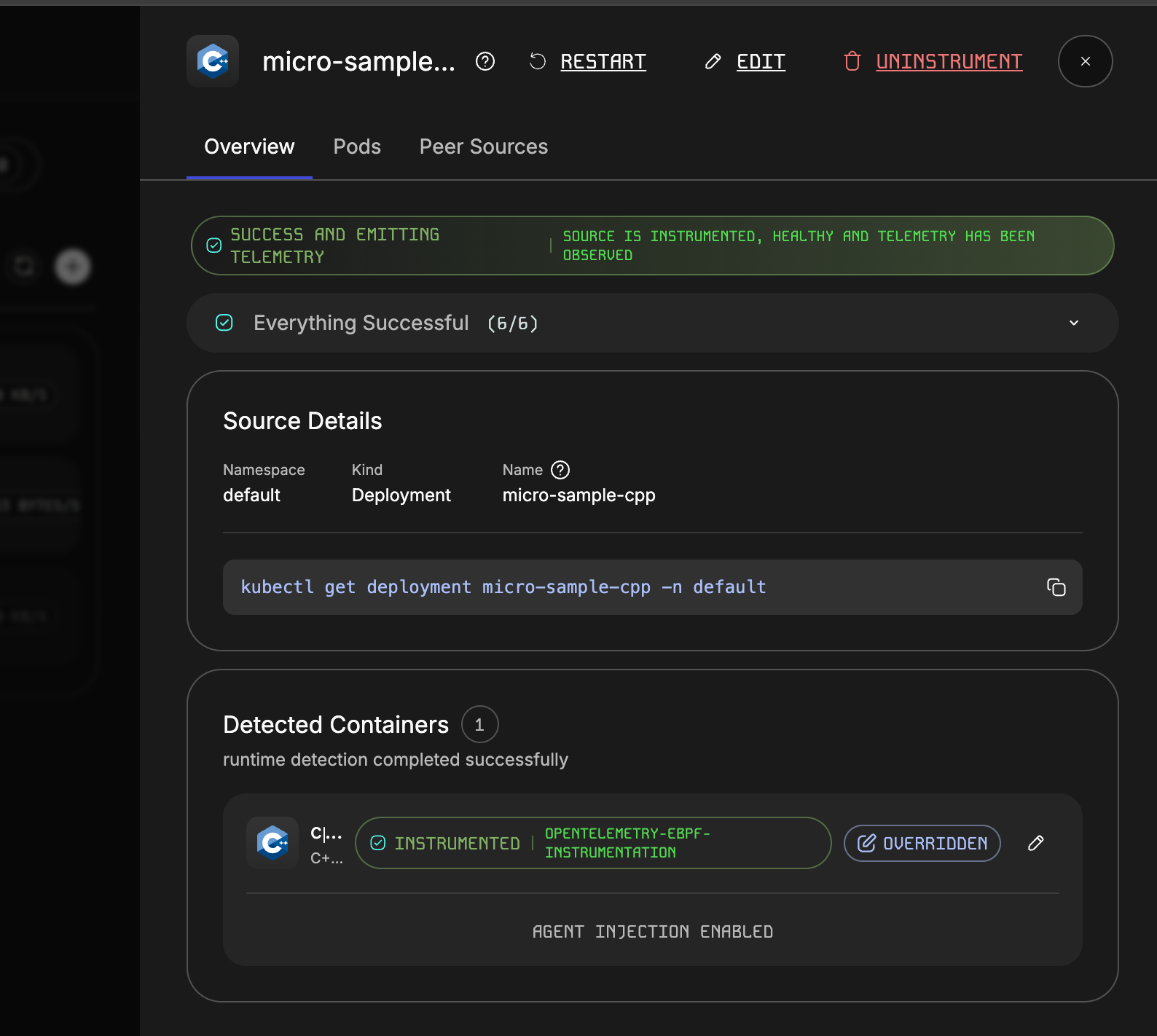Image resolution: width=1157 pixels, height=1036 pixels.
Task: Click 'Source is instrumented, healthy' description text
Action: (x=799, y=246)
